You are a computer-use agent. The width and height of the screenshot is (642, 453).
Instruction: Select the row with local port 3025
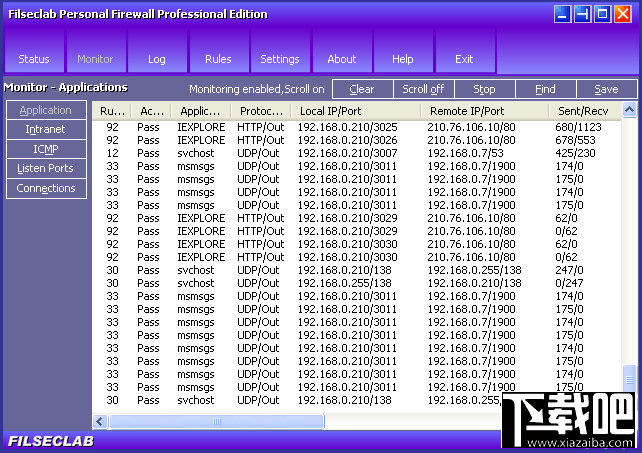[x=356, y=127]
